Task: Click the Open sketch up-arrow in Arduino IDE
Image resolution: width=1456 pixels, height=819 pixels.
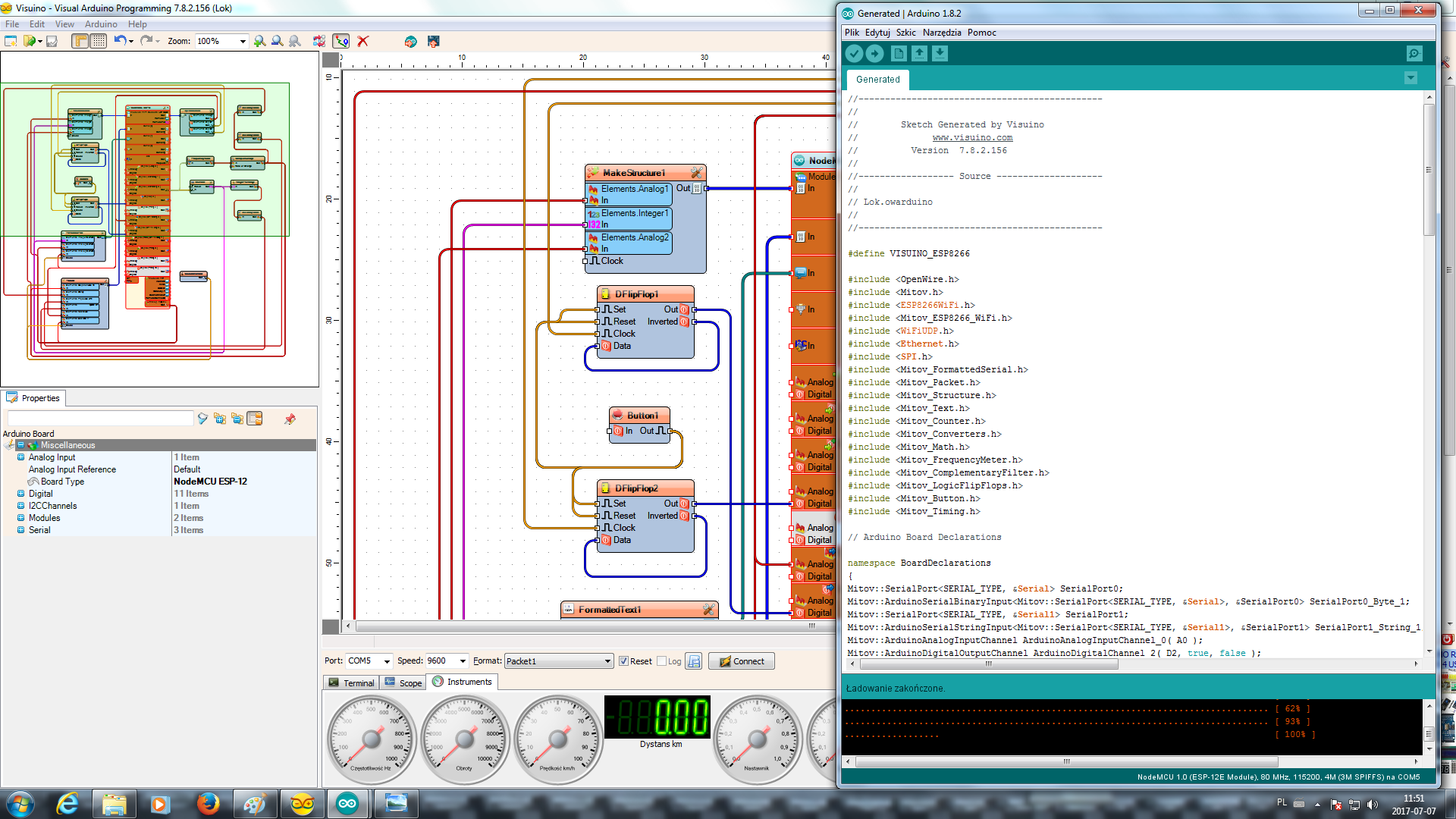Action: tap(919, 54)
